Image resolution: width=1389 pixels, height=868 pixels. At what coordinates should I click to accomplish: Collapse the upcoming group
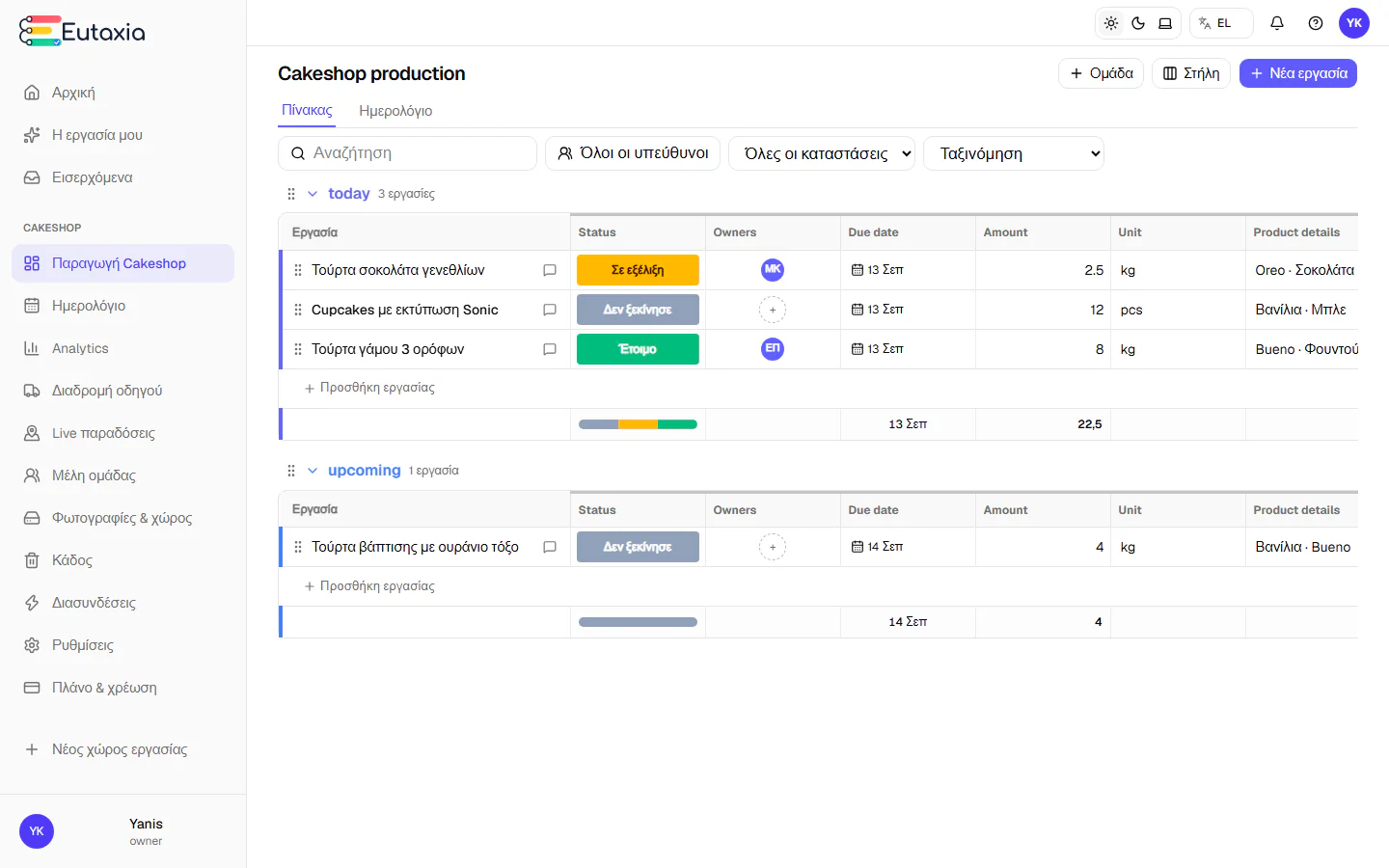(313, 471)
